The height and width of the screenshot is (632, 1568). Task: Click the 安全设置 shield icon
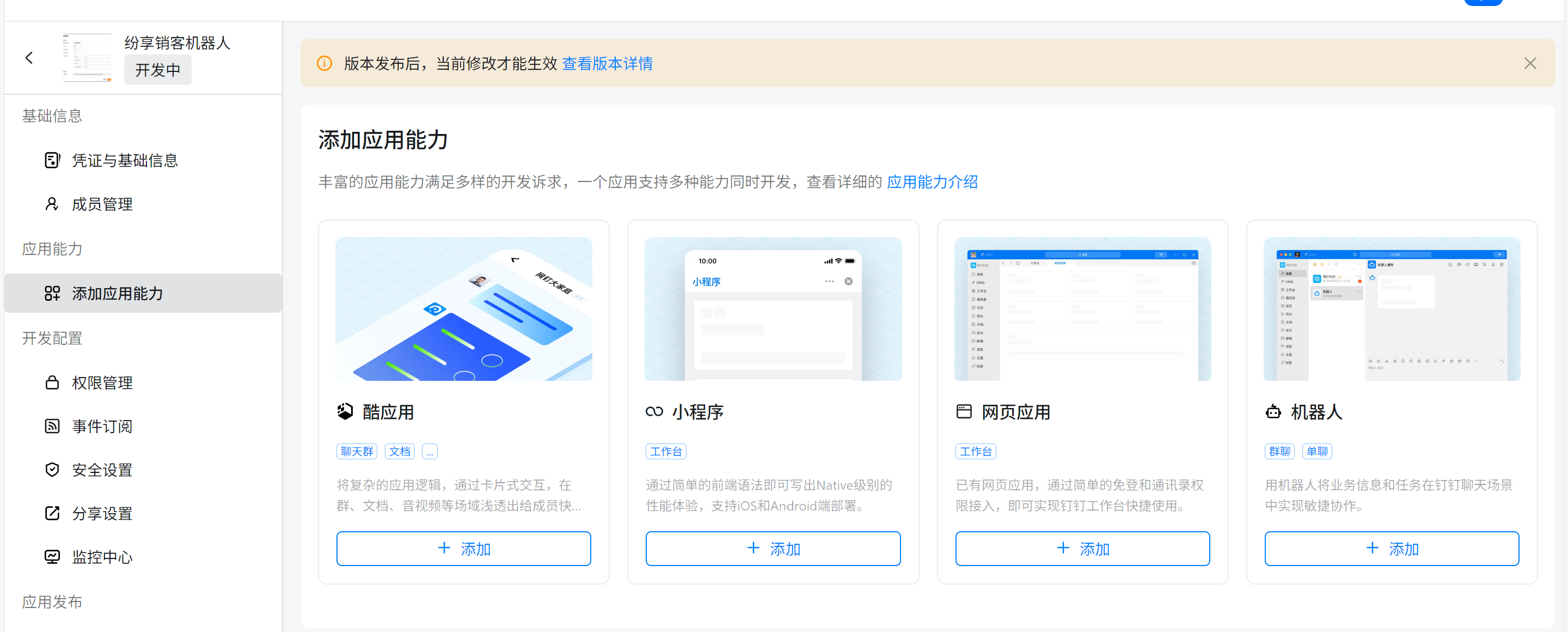52,470
